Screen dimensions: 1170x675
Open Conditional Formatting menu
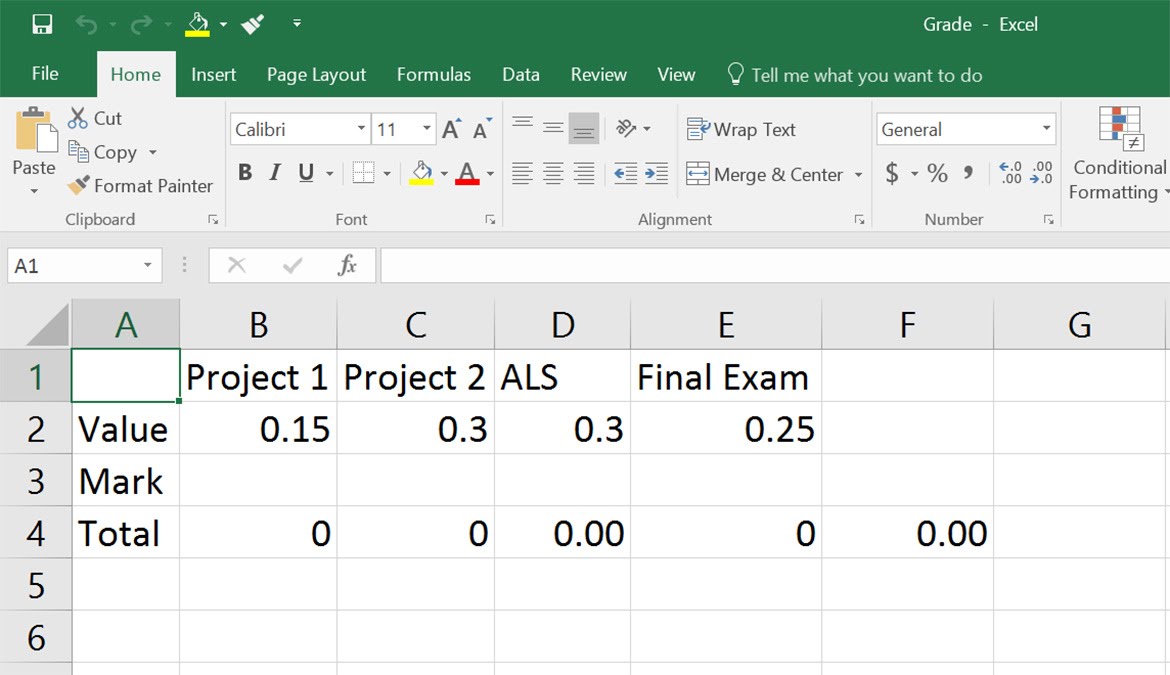pyautogui.click(x=1119, y=154)
